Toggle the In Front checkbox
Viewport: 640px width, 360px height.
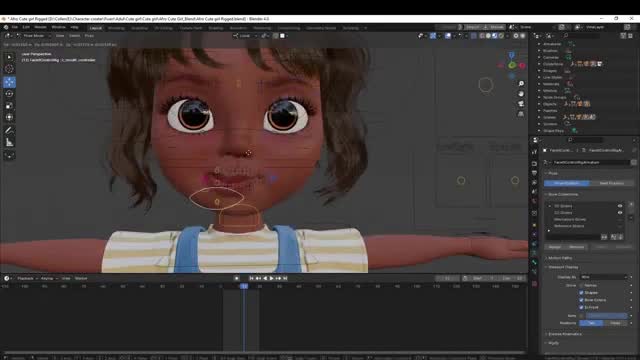[581, 307]
